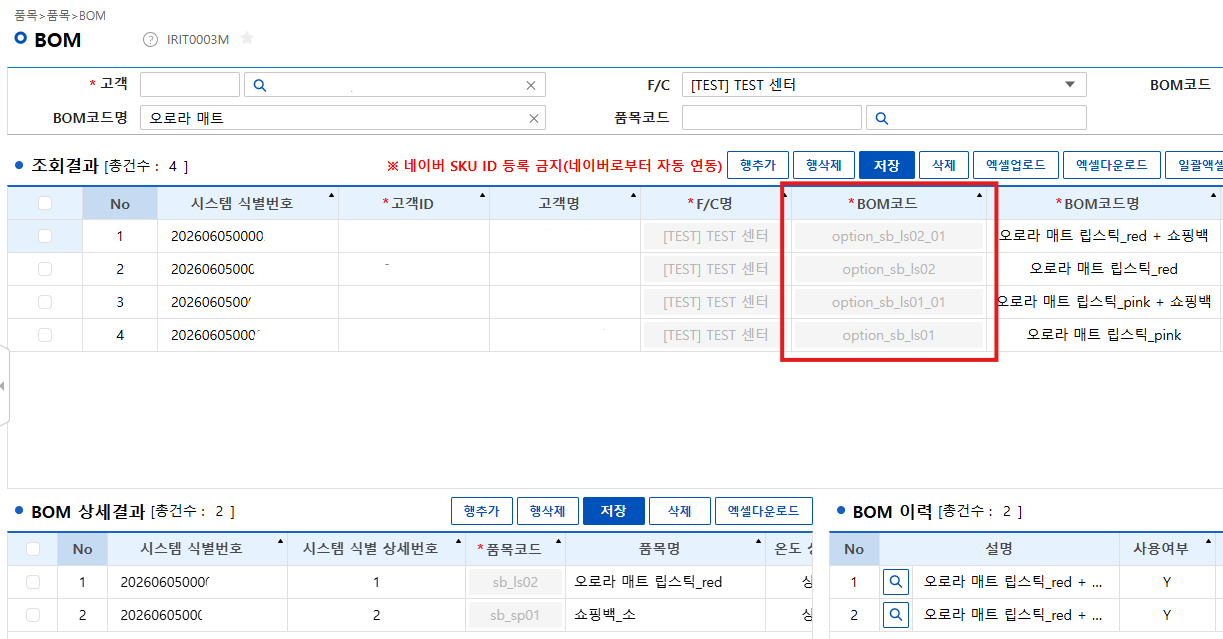Select cell option_sb_ls01_01 in BOM코드 column

[x=888, y=302]
